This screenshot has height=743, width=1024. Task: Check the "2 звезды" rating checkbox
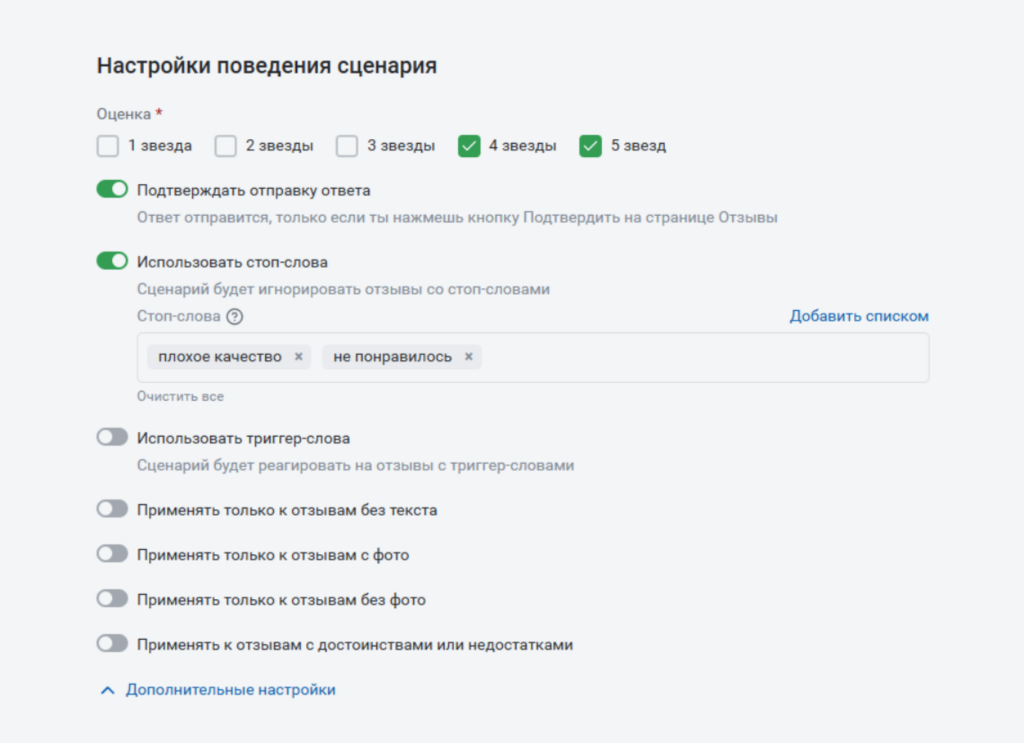[x=225, y=146]
